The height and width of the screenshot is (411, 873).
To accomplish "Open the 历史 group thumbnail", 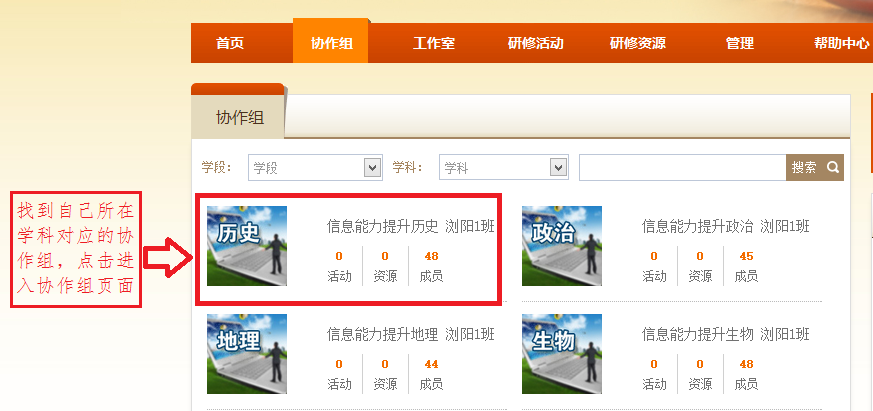I will tap(247, 245).
